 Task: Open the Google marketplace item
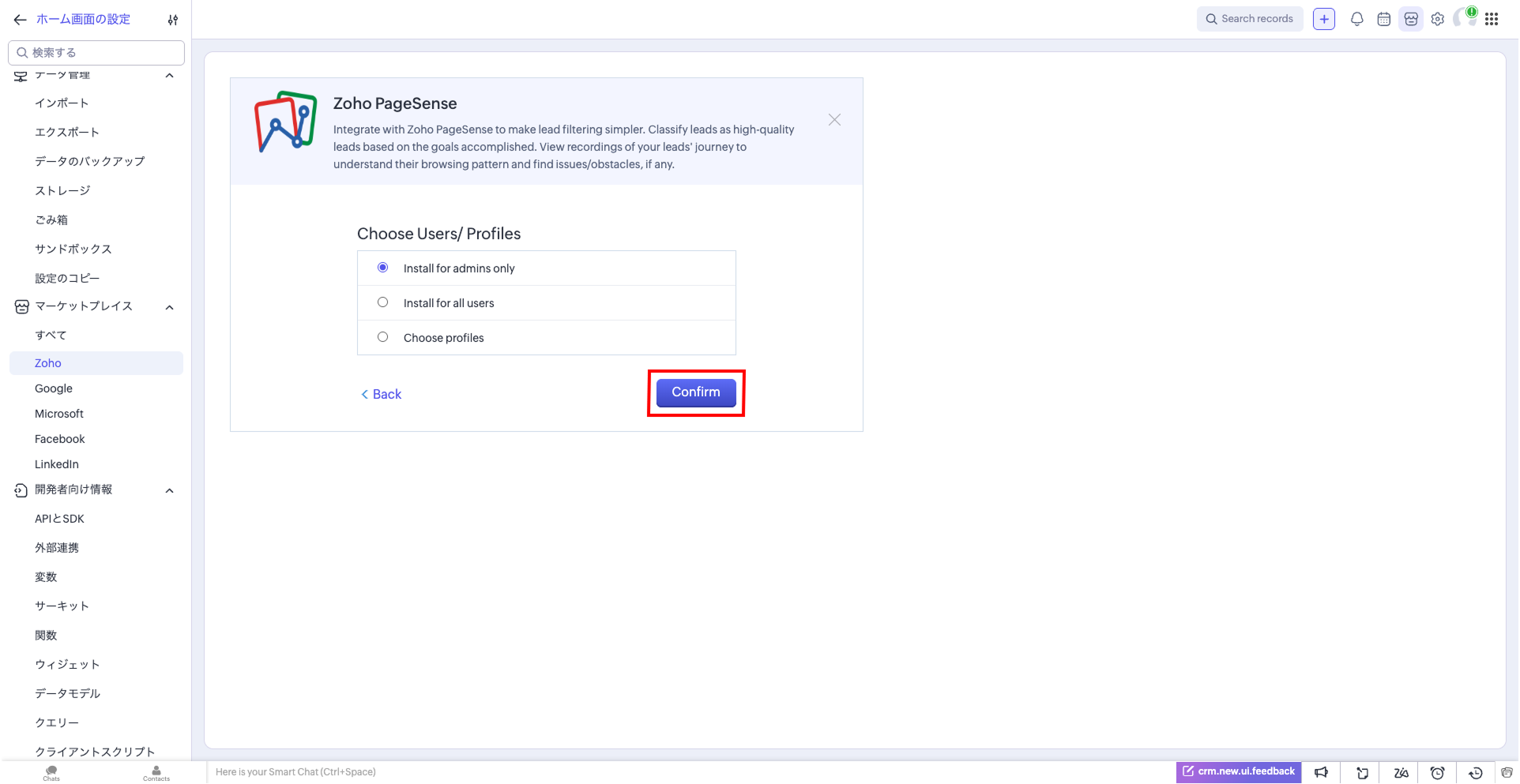54,388
